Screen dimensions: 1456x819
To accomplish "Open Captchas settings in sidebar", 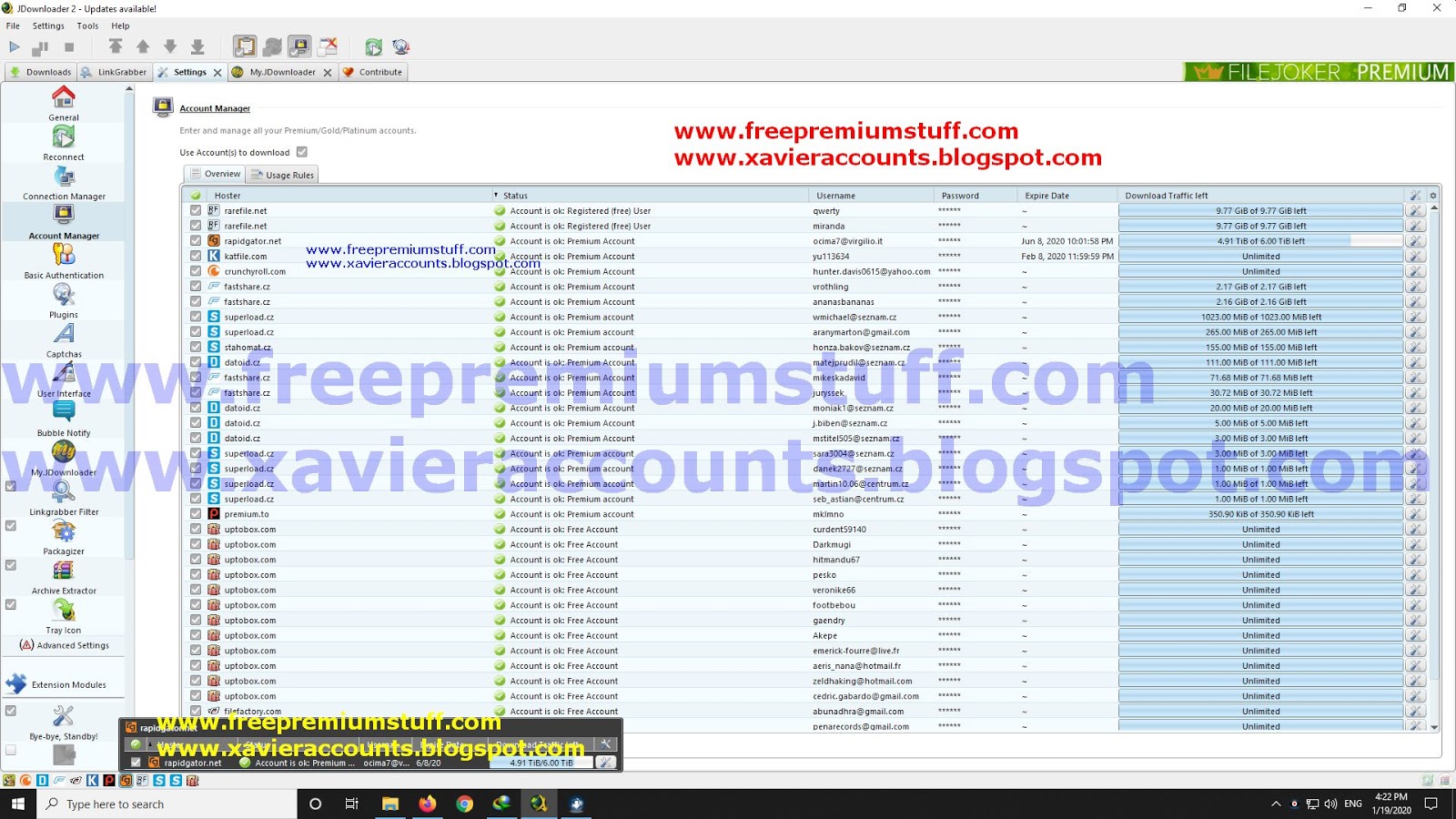I will (64, 340).
